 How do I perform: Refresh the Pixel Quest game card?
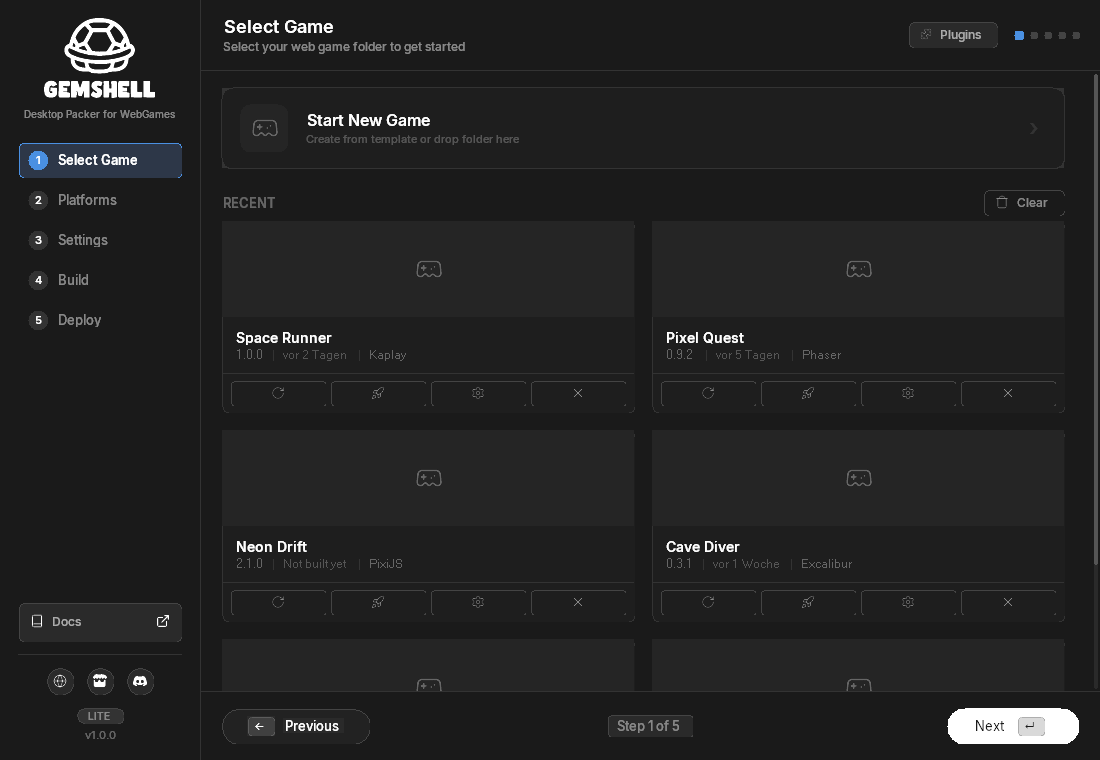point(709,393)
